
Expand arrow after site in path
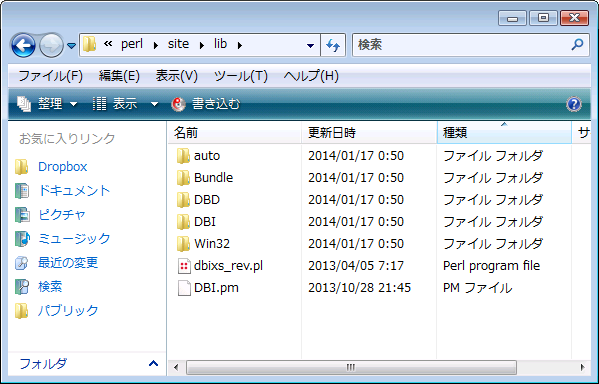(202, 45)
